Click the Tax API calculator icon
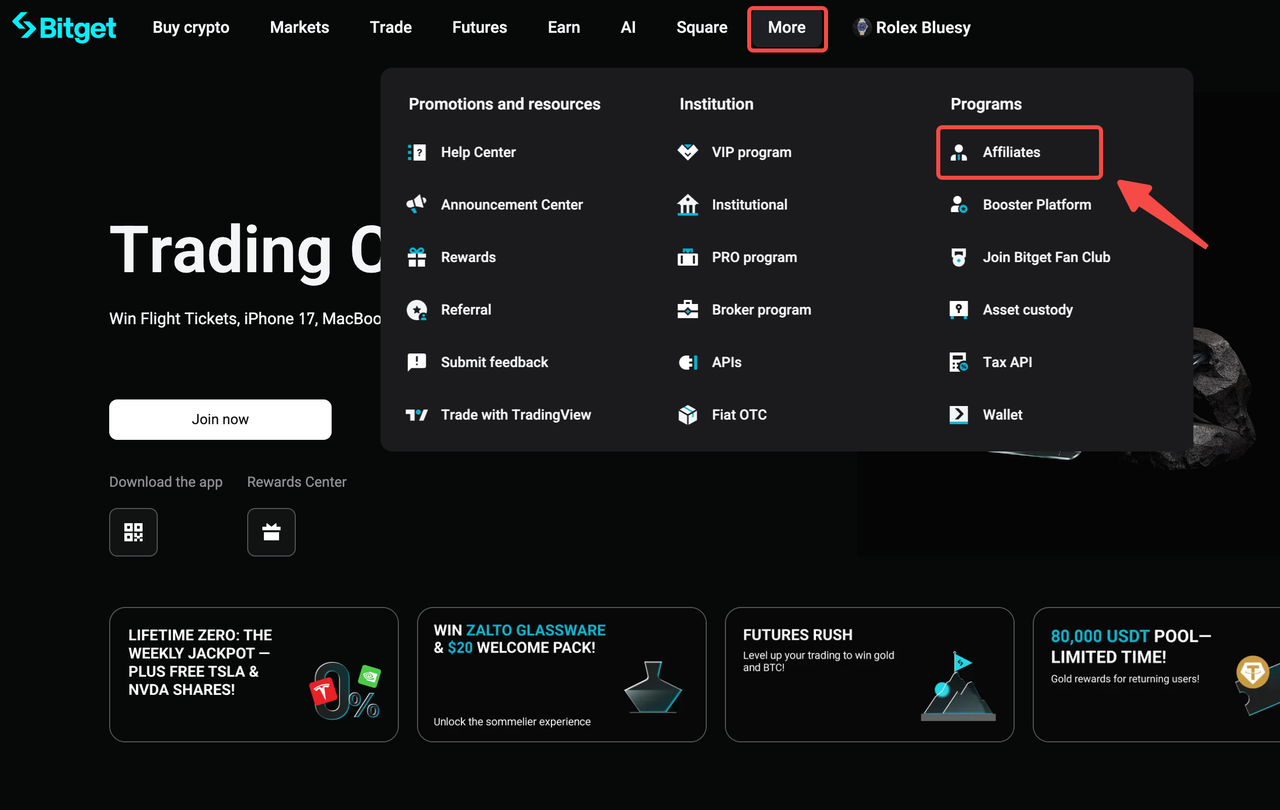Screen dimensions: 1280x810 [959, 362]
